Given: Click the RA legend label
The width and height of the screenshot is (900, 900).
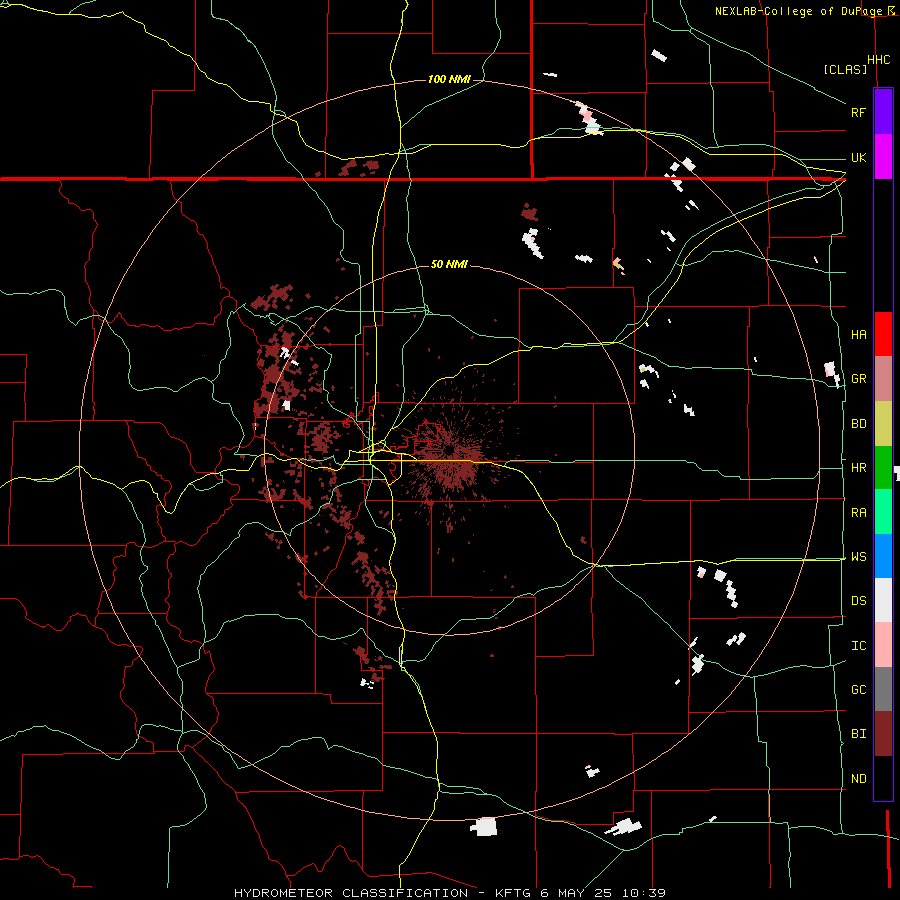Looking at the screenshot, I should click(x=858, y=513).
